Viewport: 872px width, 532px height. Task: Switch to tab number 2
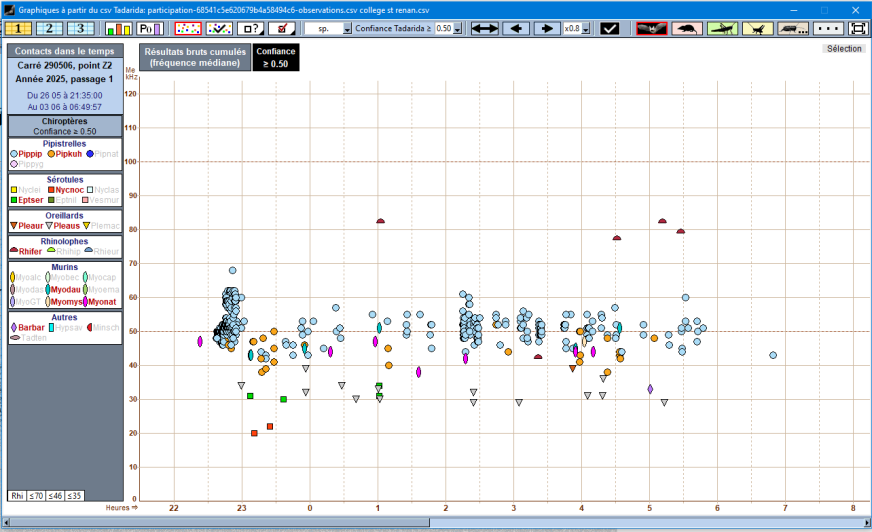50,28
